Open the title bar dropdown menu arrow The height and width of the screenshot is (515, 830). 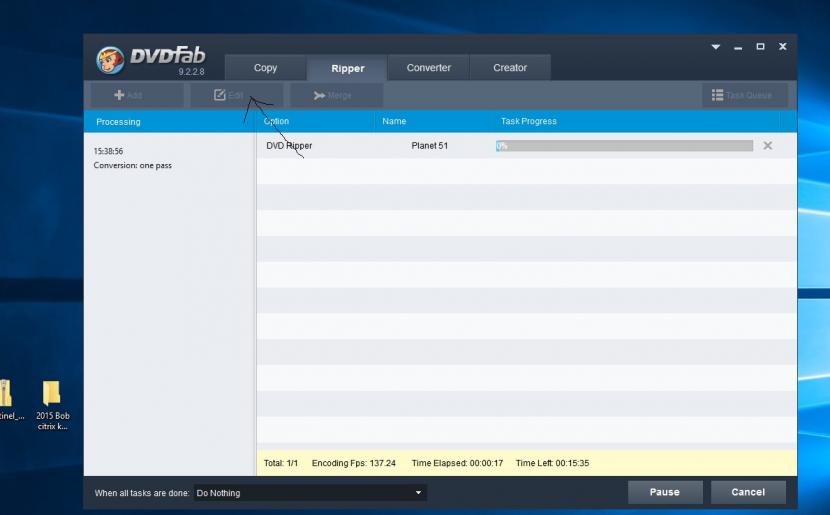tap(716, 47)
